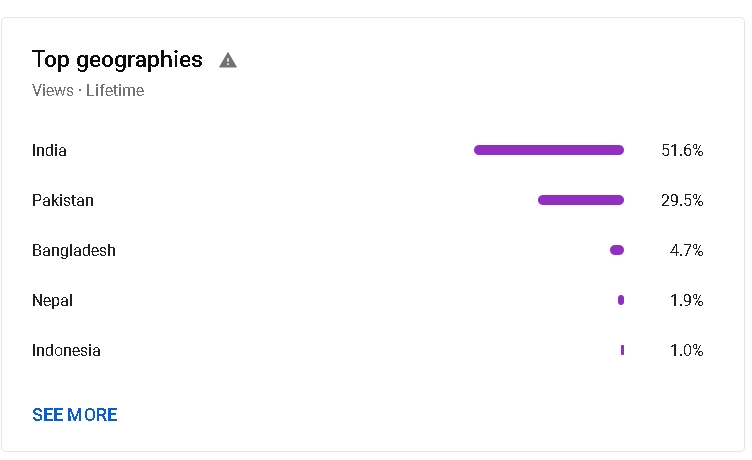Select the Indonesia country label
Viewport: 752px width, 460px height.
(x=66, y=351)
